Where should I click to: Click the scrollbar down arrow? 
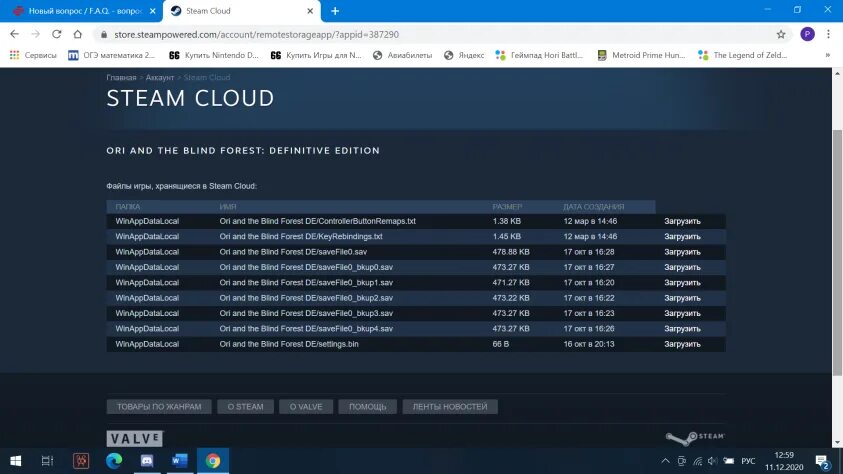[x=837, y=443]
